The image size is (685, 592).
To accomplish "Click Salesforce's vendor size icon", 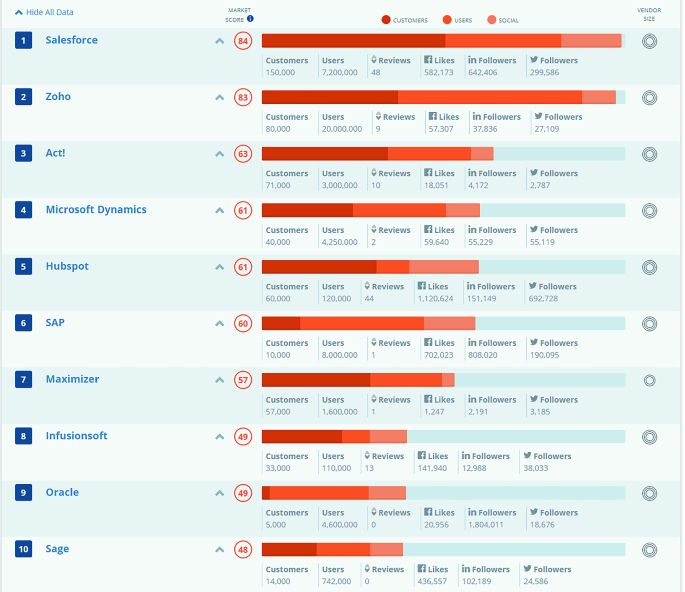I will (650, 41).
